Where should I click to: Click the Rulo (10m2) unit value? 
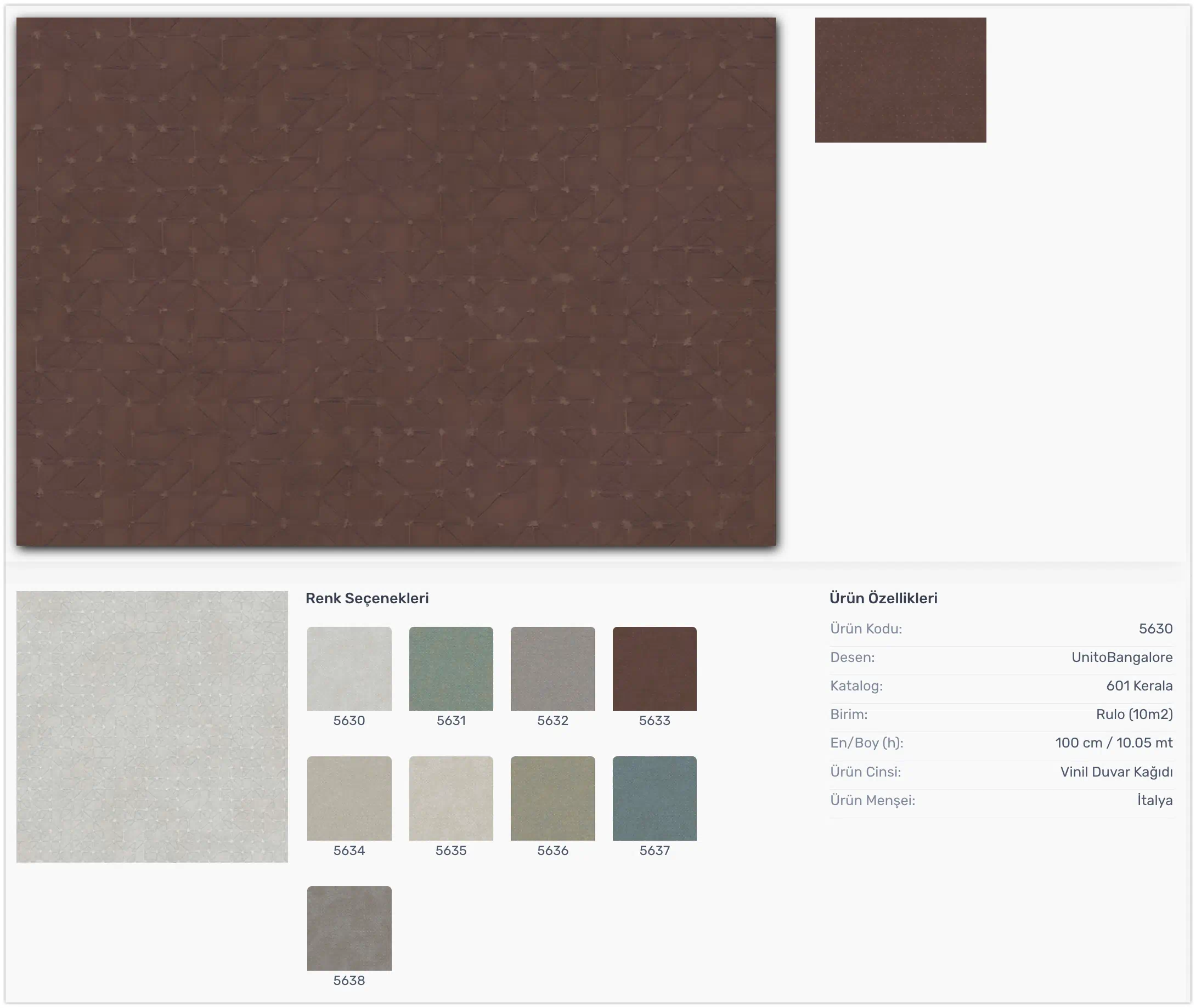click(1134, 714)
